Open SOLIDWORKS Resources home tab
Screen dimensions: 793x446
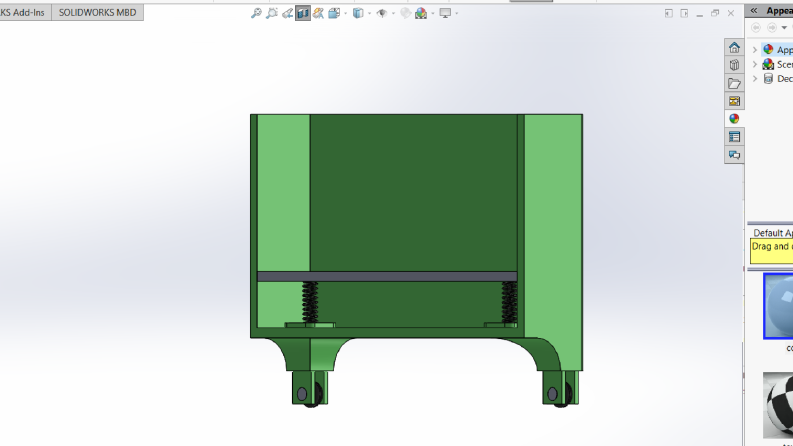(x=734, y=48)
